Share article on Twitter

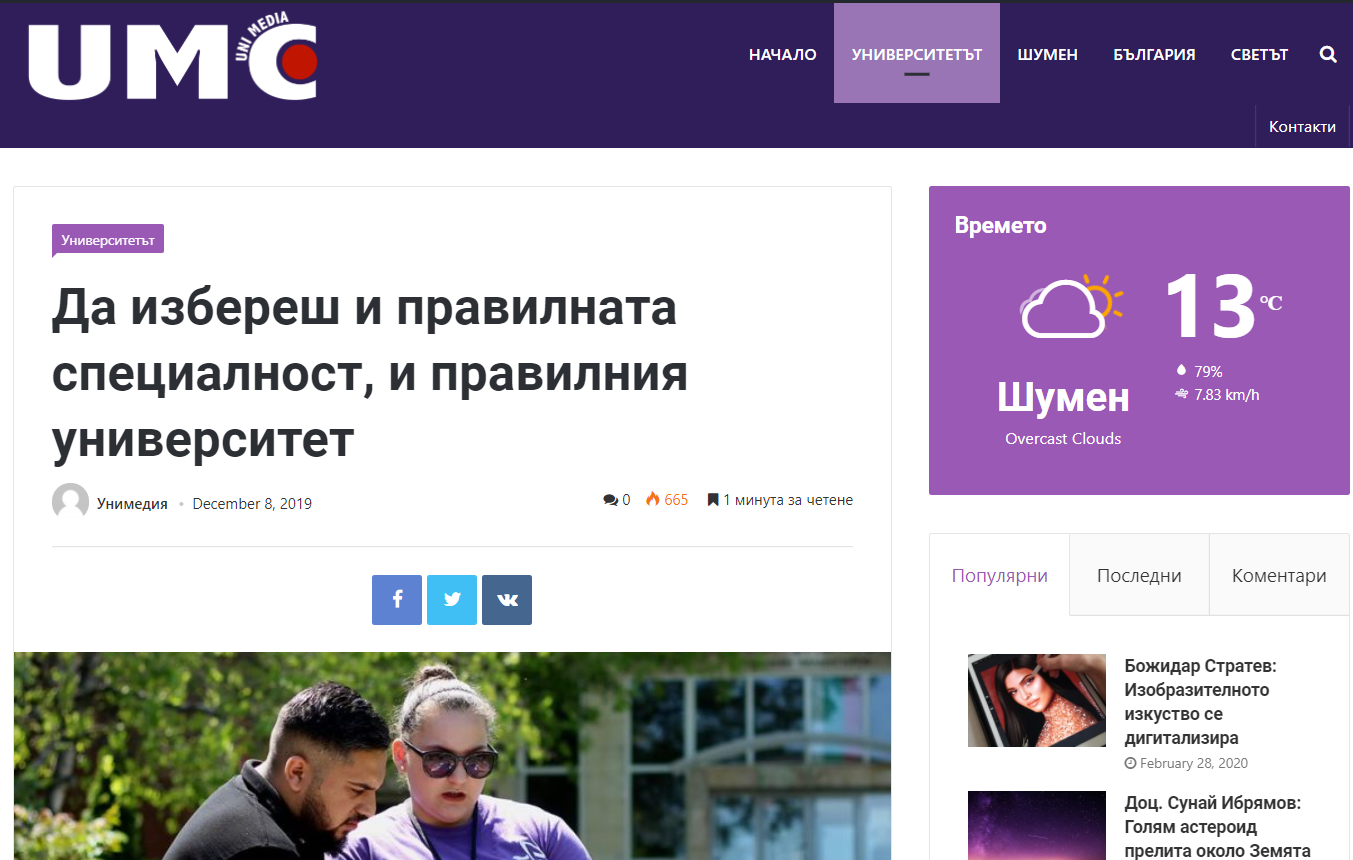(452, 600)
